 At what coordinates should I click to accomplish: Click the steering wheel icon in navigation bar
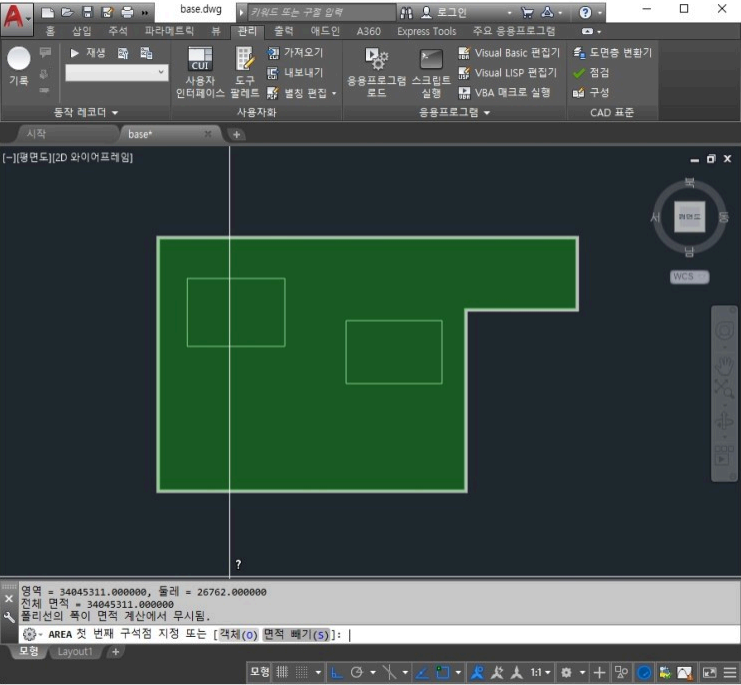tap(724, 331)
